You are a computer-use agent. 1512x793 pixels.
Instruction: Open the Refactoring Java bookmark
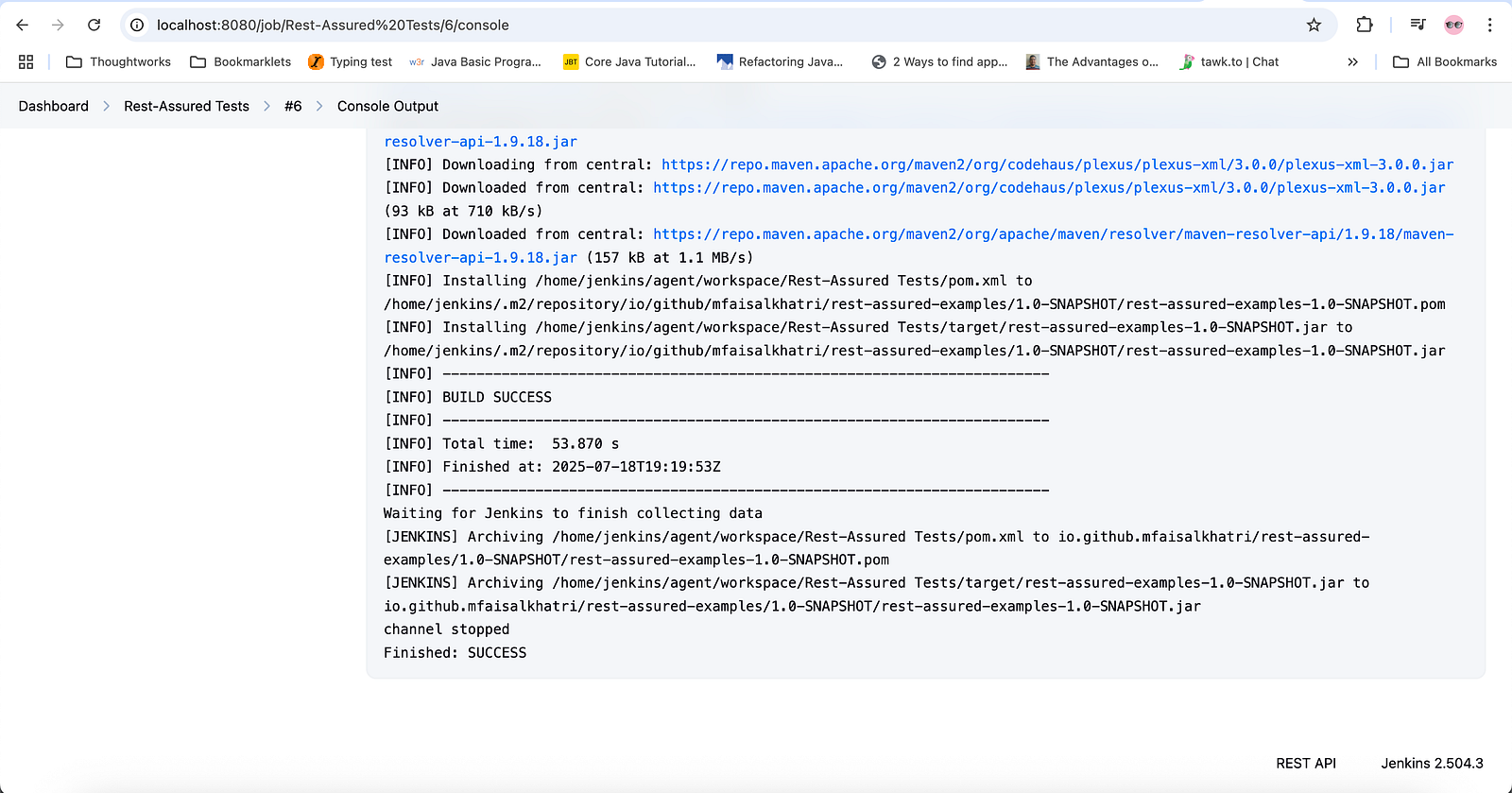pyautogui.click(x=780, y=61)
